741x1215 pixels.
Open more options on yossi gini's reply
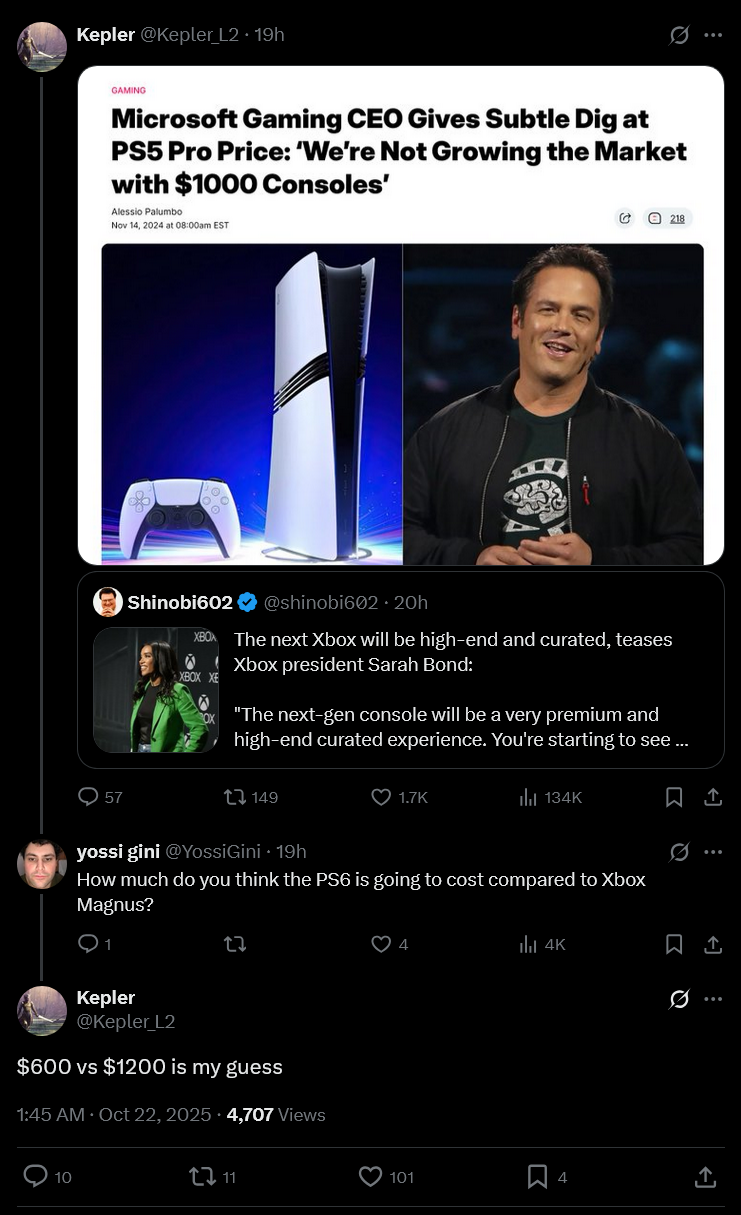click(x=713, y=852)
